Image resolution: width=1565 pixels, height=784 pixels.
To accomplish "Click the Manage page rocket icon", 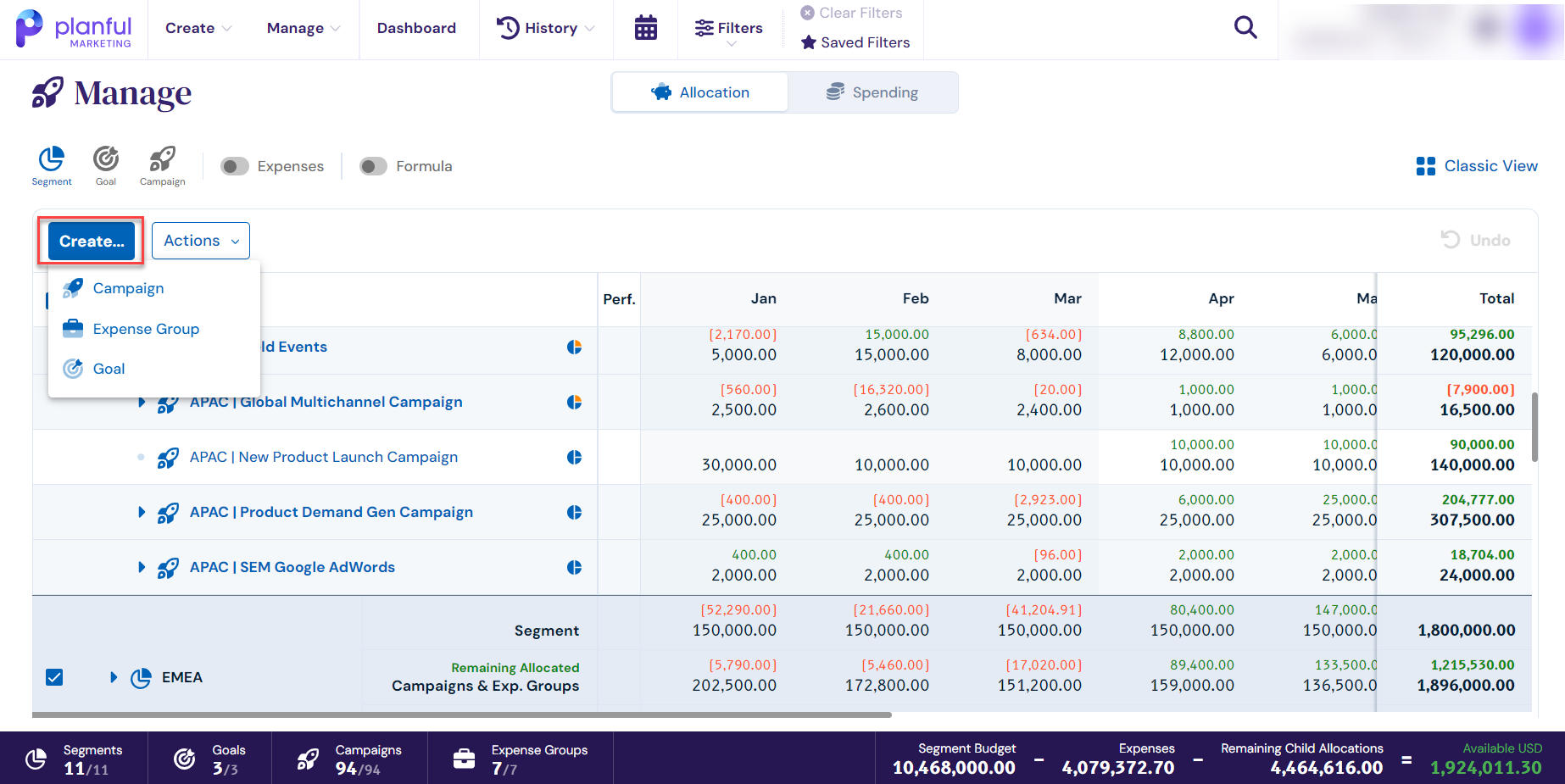I will 47,92.
